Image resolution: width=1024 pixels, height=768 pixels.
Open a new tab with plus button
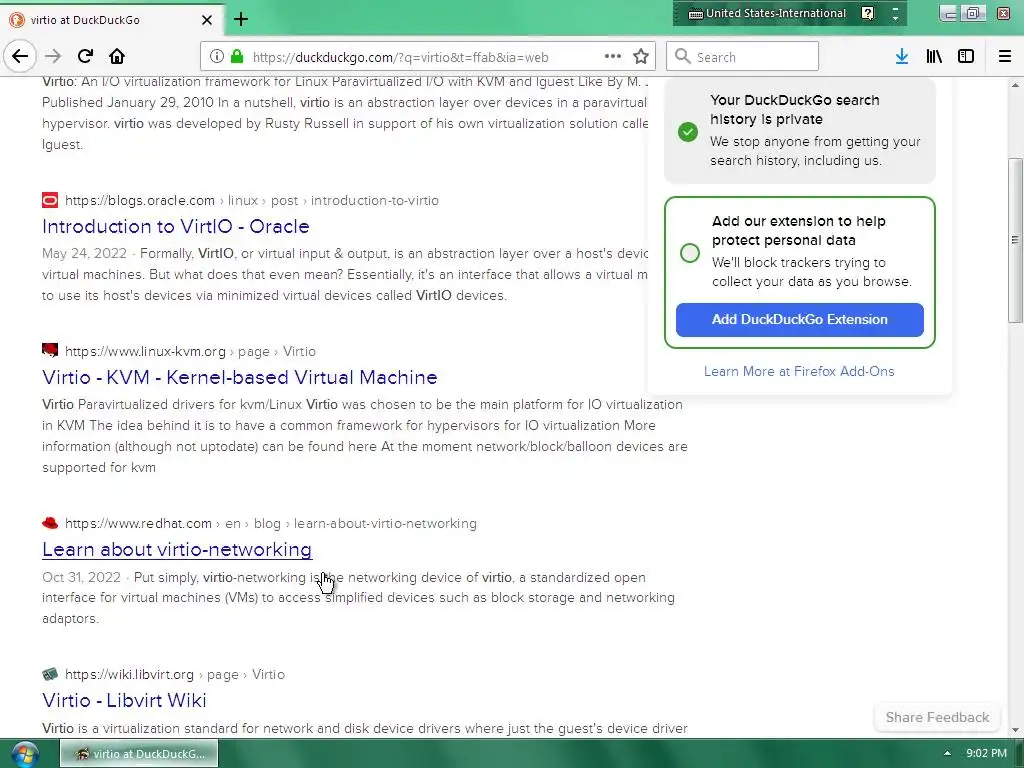tap(241, 19)
